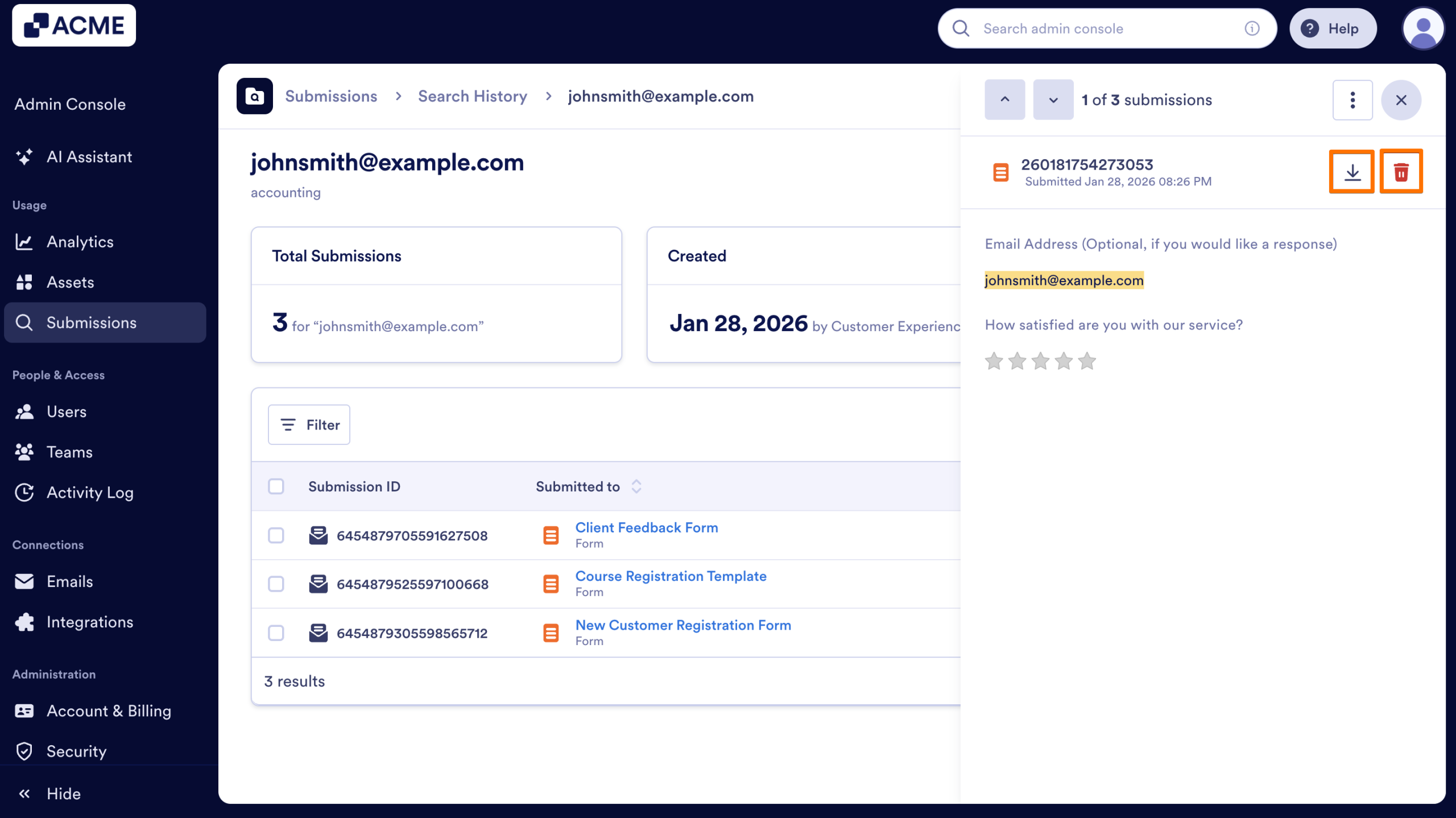Rate satisfaction with the third star
The height and width of the screenshot is (818, 1456).
[1041, 361]
